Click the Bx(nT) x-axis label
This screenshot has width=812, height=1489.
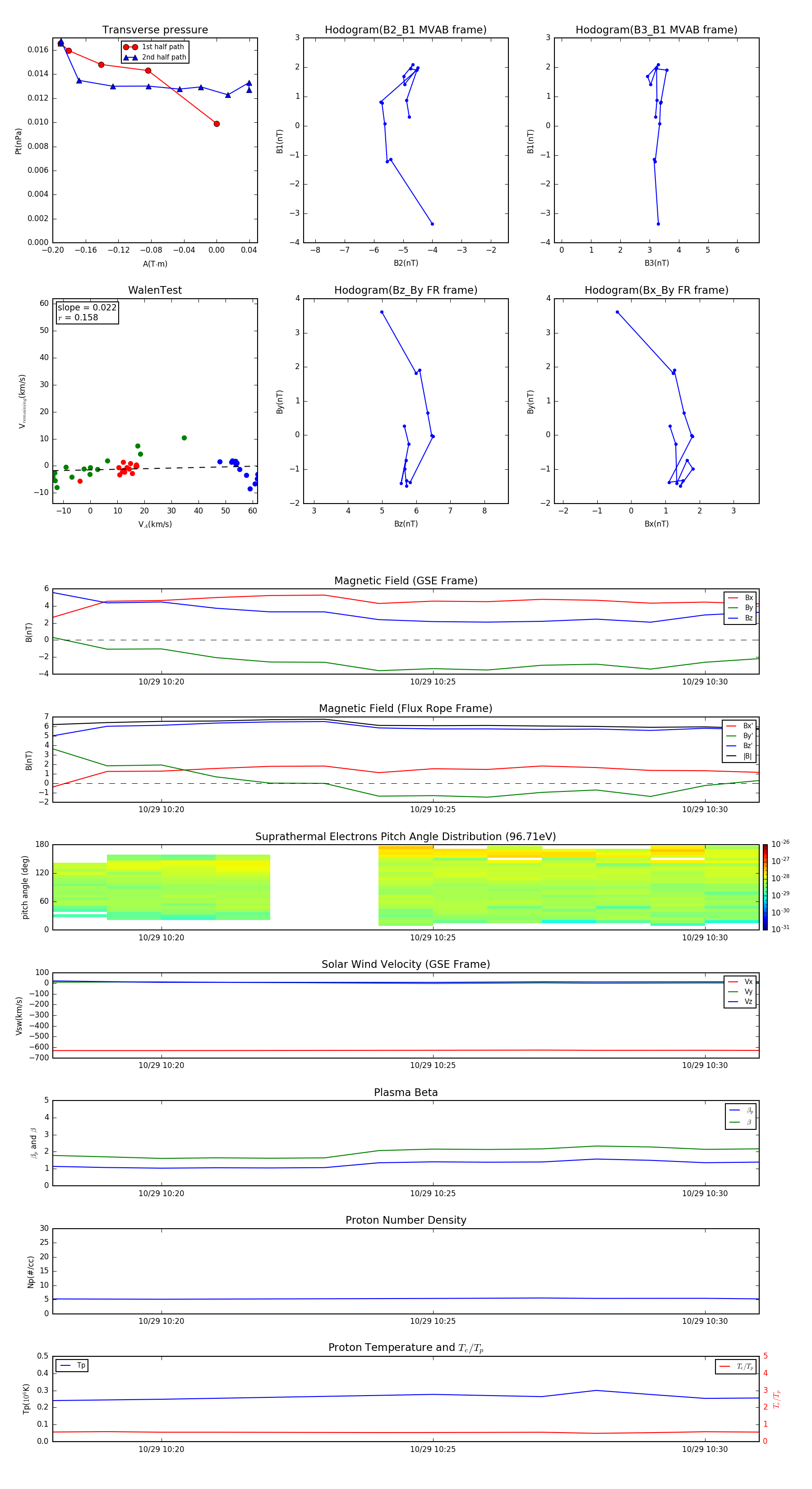[x=656, y=524]
